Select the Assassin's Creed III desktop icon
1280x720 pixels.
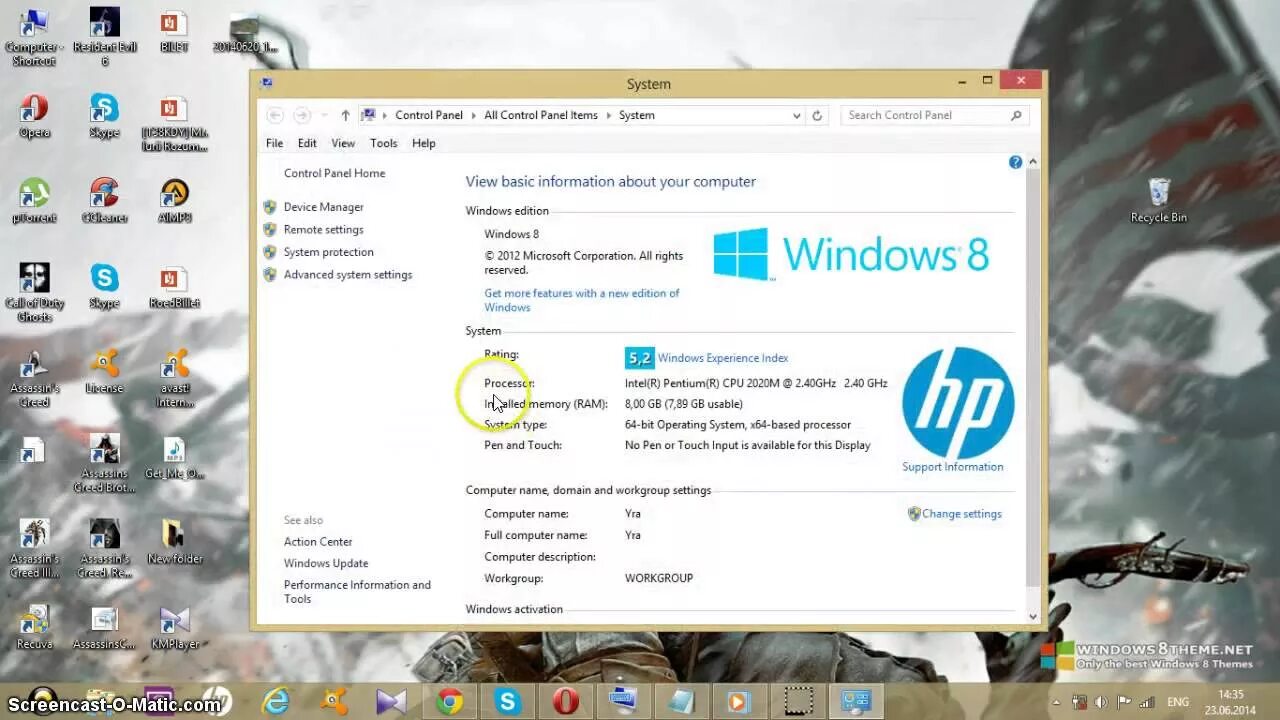pos(34,549)
